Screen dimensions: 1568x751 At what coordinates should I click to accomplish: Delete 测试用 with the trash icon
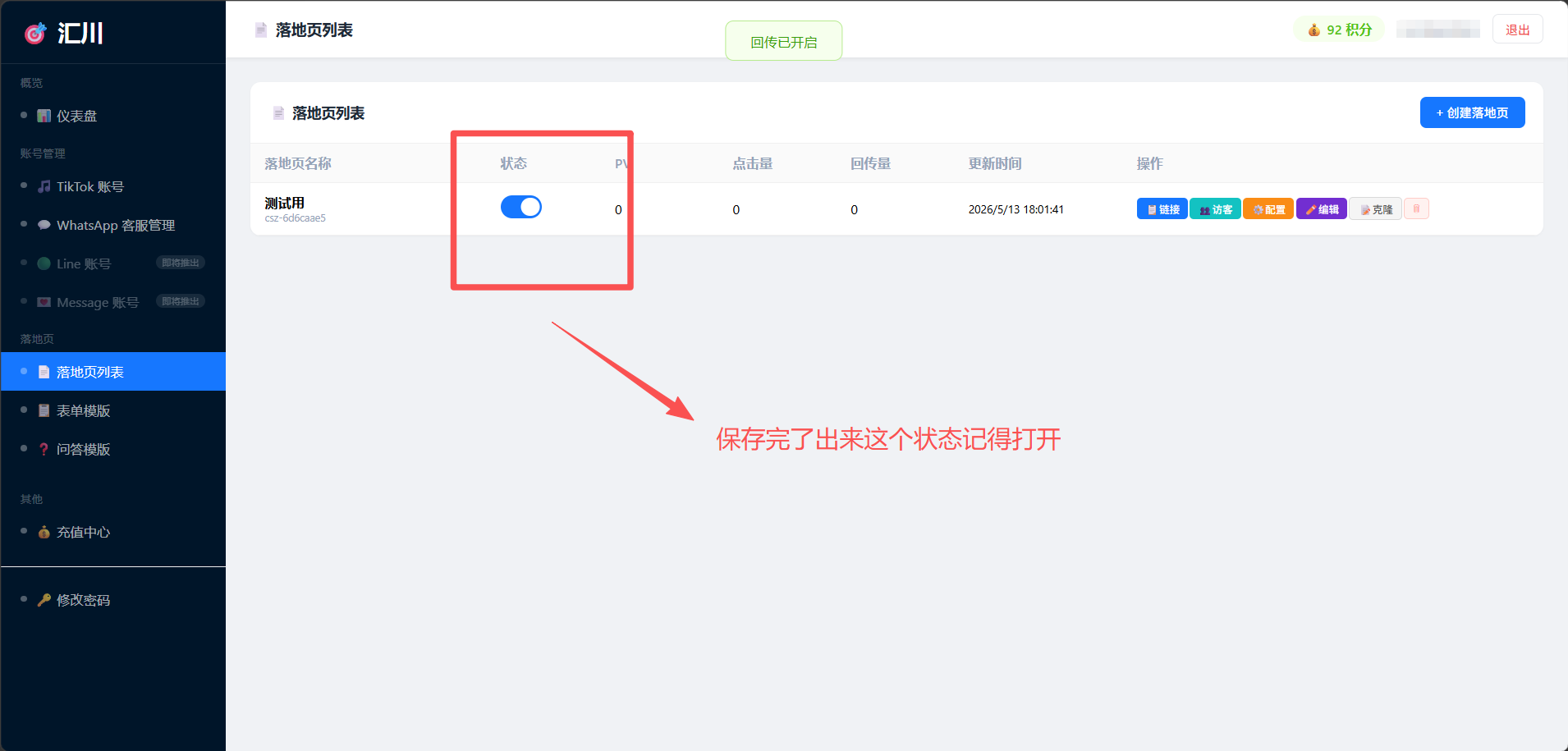(1416, 208)
